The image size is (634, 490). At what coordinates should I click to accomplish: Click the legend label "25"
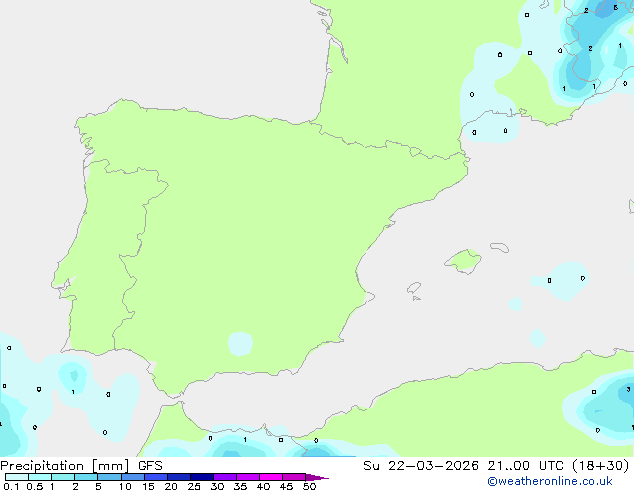[x=194, y=486]
